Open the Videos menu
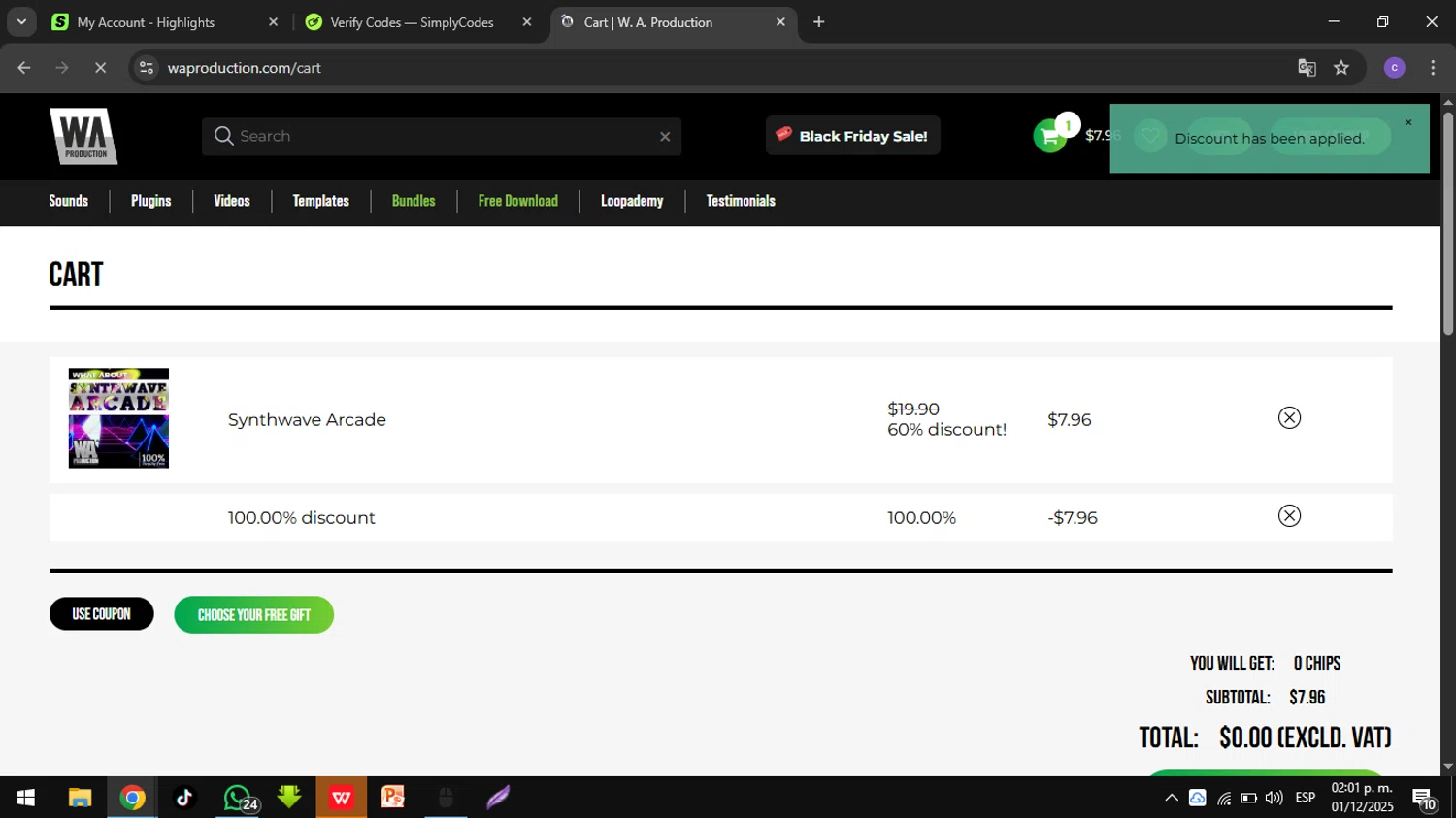Screen dimensions: 1456x818 232,201
